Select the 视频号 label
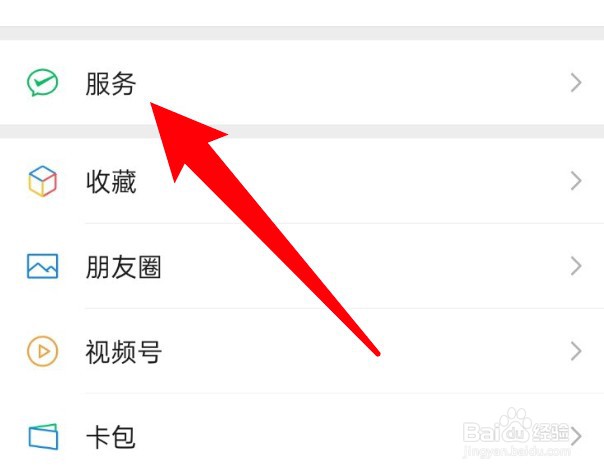604x472 pixels. (x=123, y=351)
